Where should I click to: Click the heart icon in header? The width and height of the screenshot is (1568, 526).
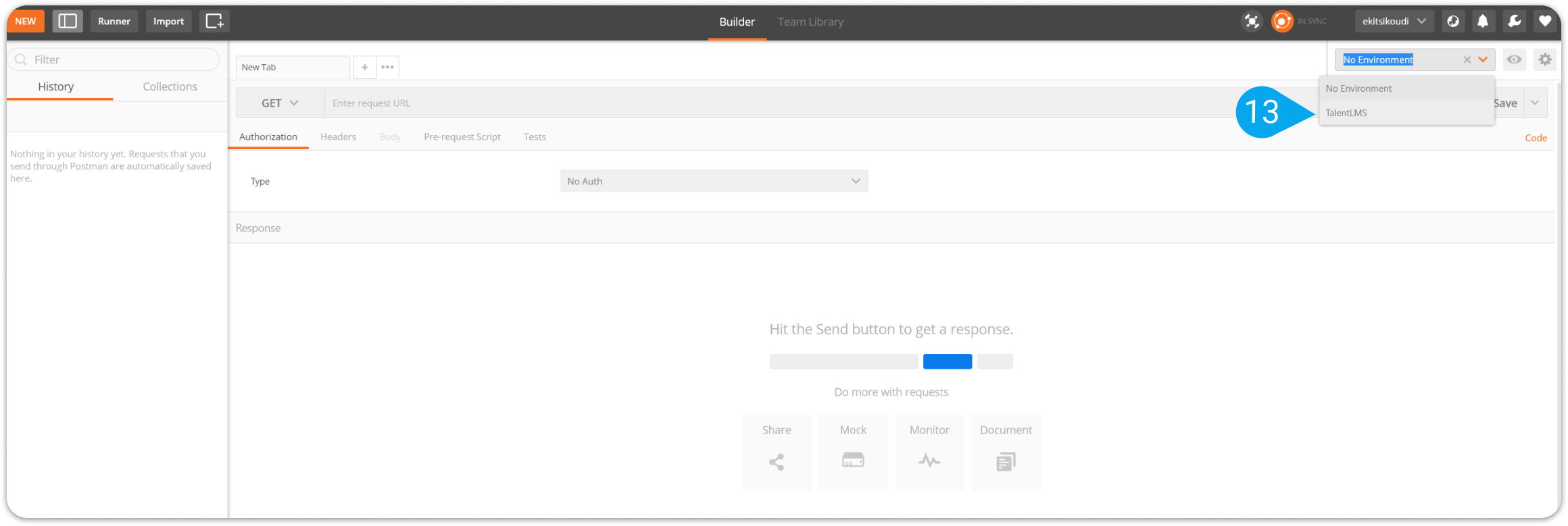pyautogui.click(x=1545, y=22)
